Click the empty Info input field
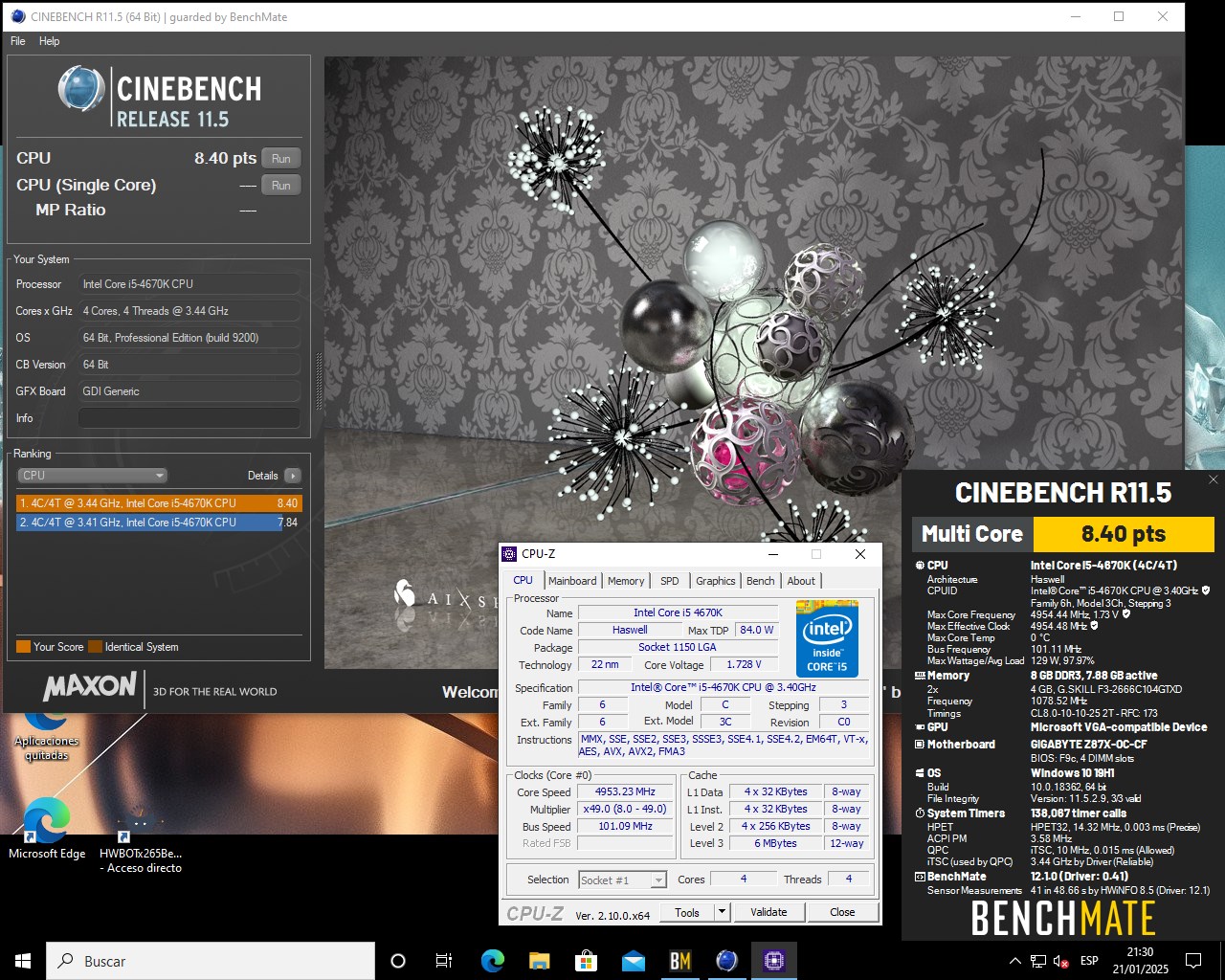1225x980 pixels. (x=189, y=418)
